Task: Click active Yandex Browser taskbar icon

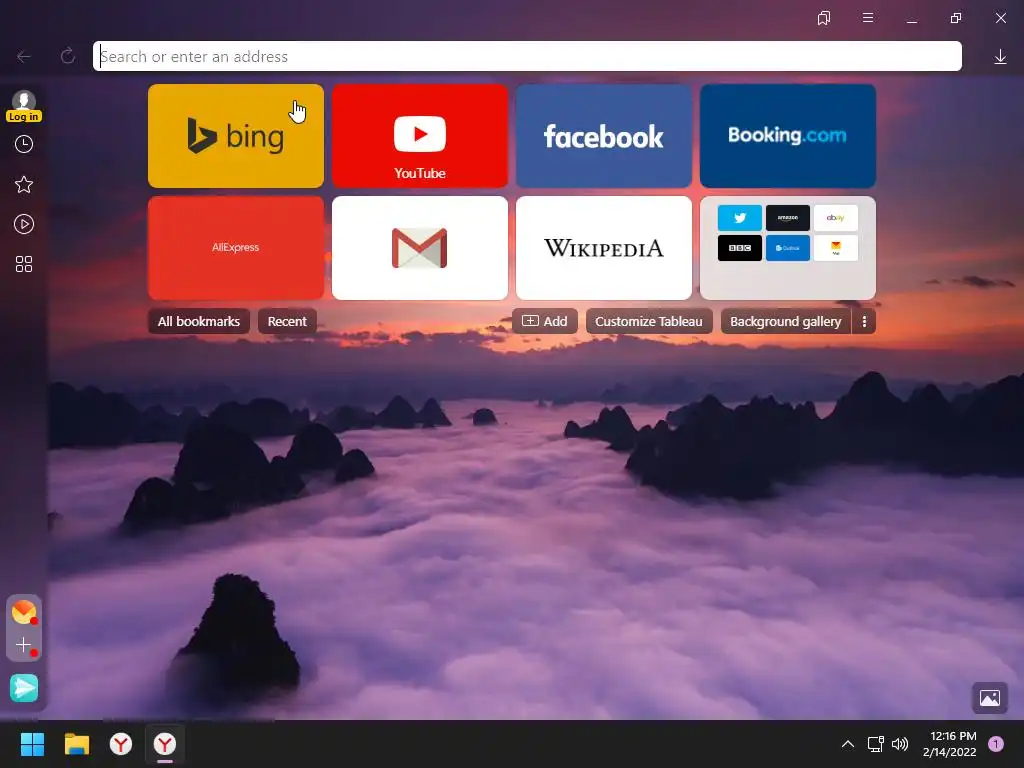Action: pos(165,744)
